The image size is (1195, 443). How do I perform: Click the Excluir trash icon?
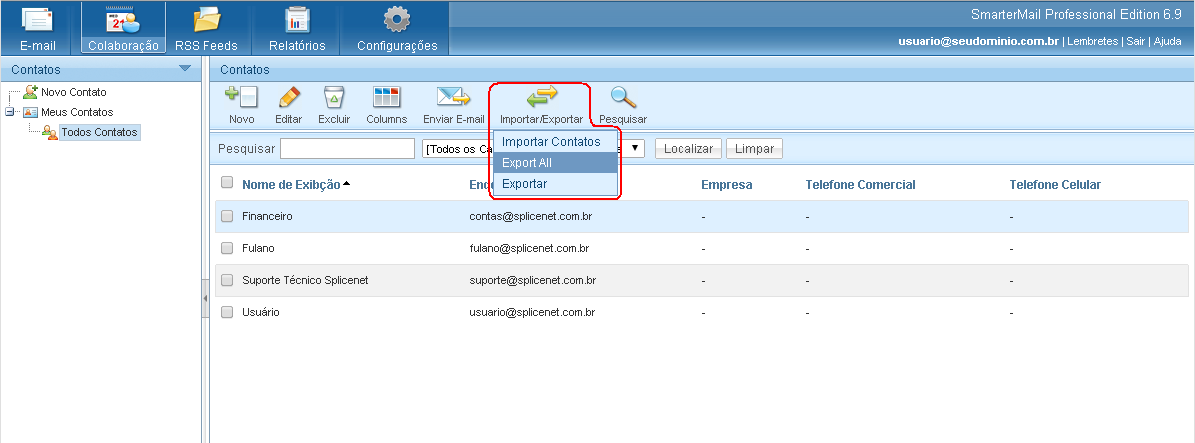click(x=334, y=98)
